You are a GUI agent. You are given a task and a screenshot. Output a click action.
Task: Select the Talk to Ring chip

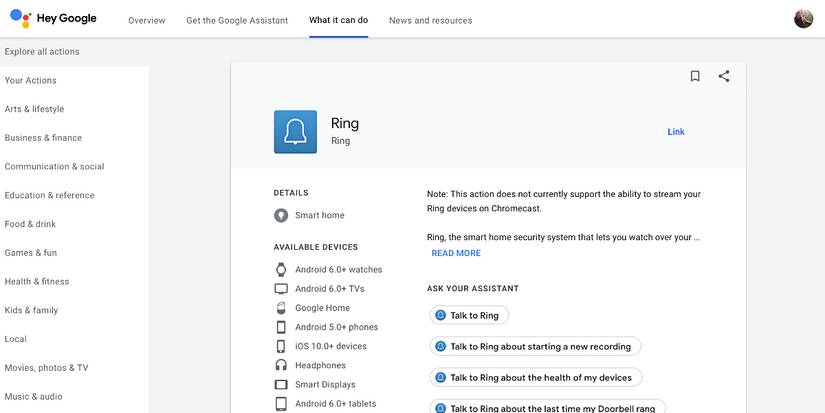[x=469, y=315]
